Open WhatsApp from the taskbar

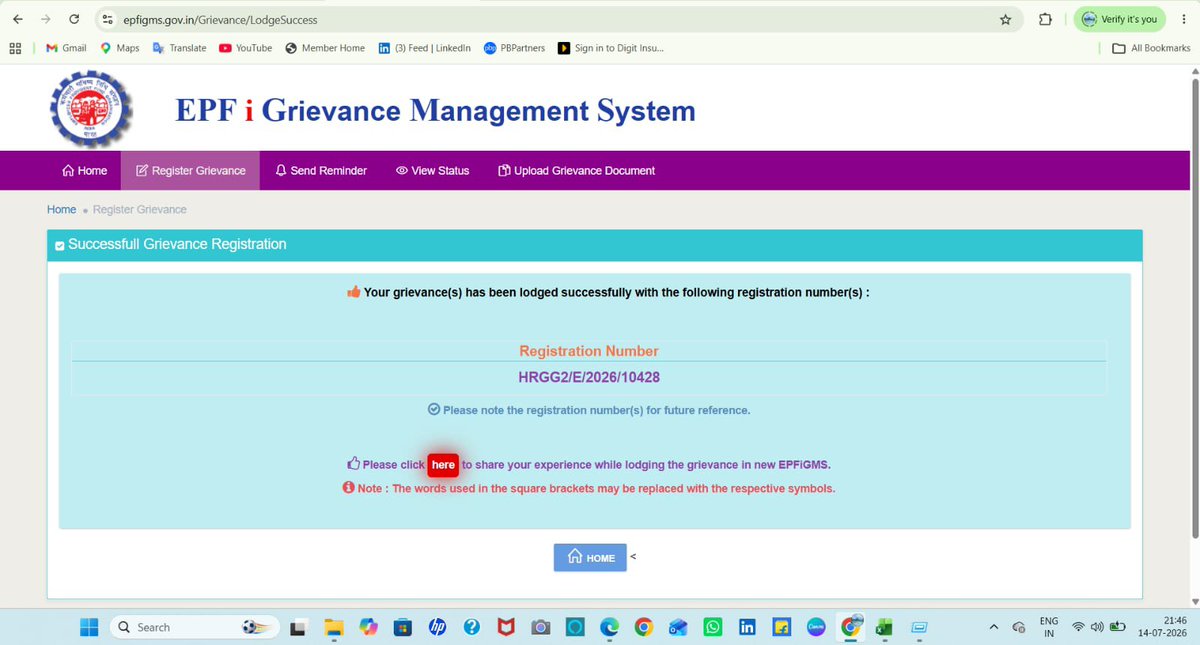tap(713, 627)
